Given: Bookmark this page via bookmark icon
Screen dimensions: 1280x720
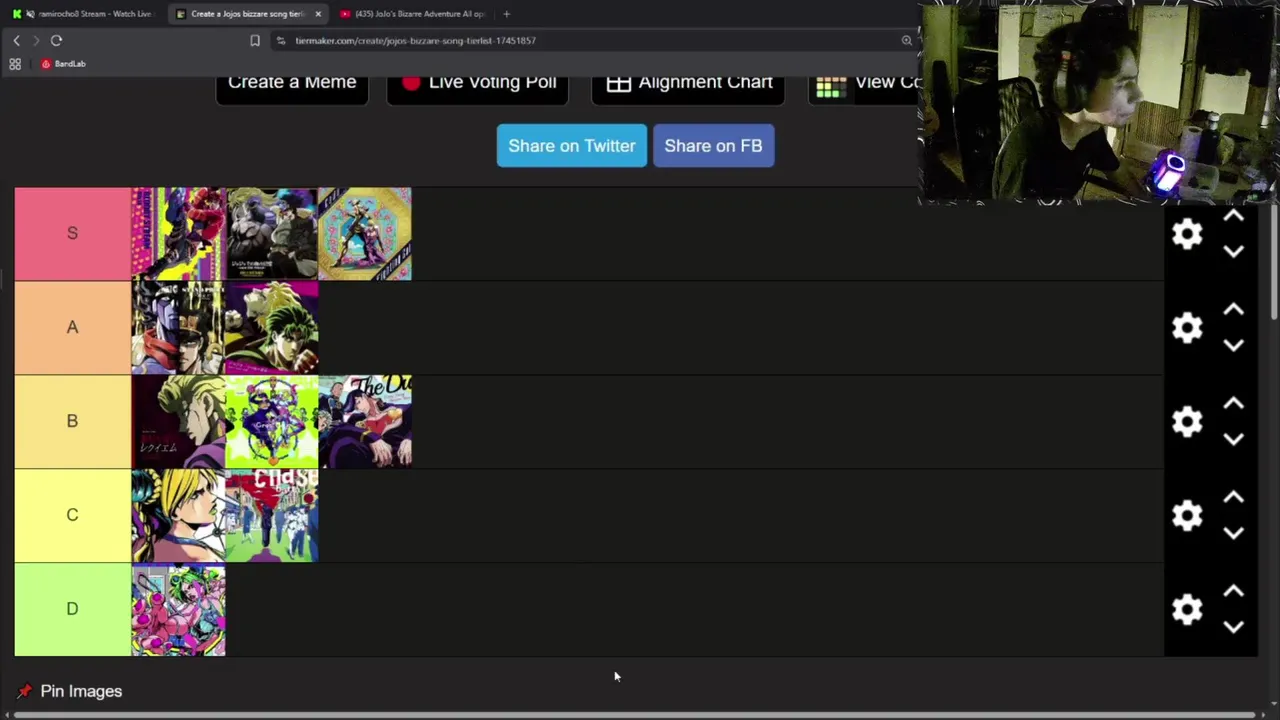Looking at the screenshot, I should (x=255, y=40).
